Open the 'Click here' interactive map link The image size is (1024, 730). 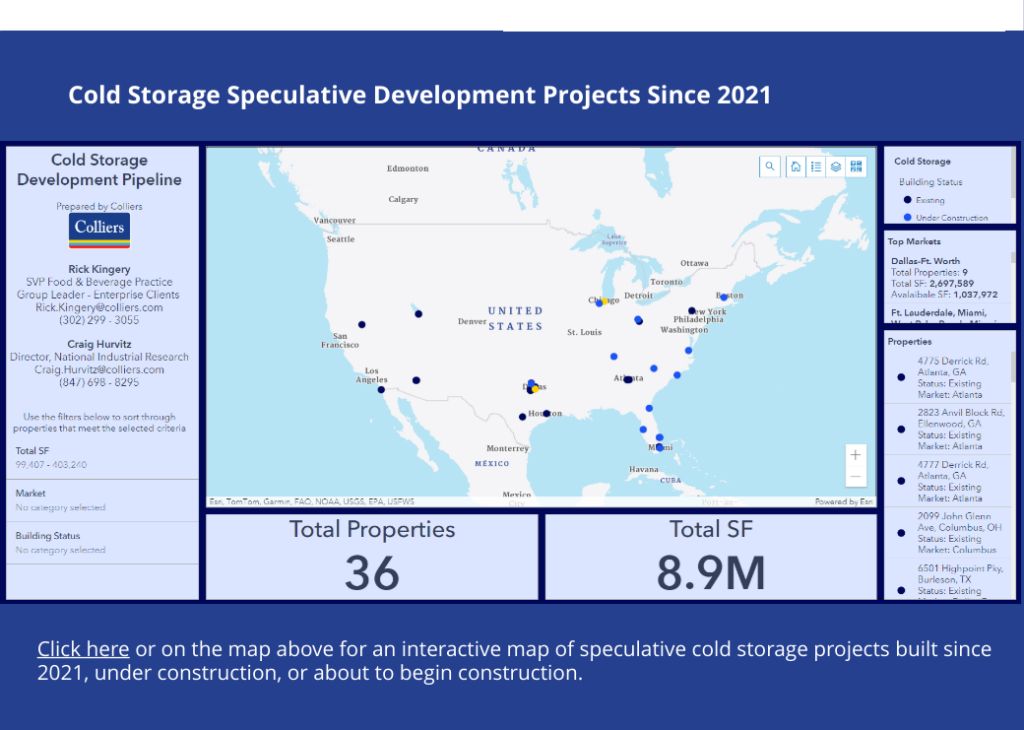(83, 648)
